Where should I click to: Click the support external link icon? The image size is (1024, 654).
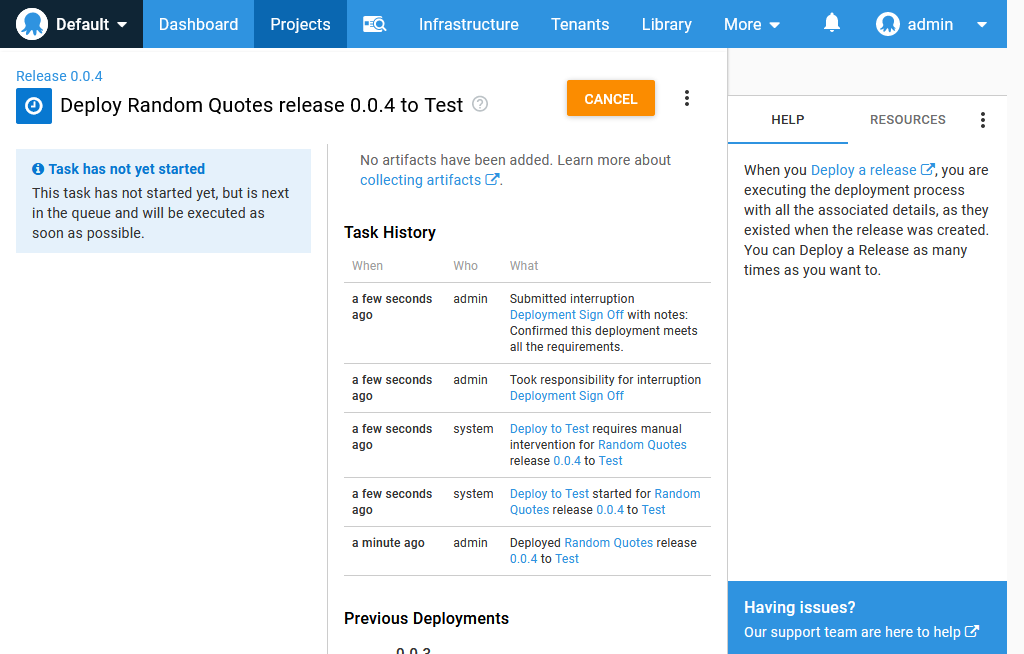tap(972, 631)
